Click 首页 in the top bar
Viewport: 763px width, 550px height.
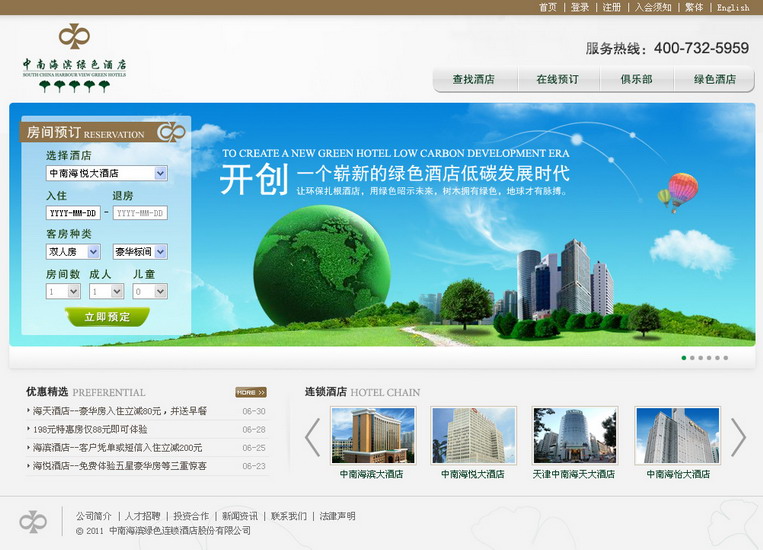click(547, 7)
